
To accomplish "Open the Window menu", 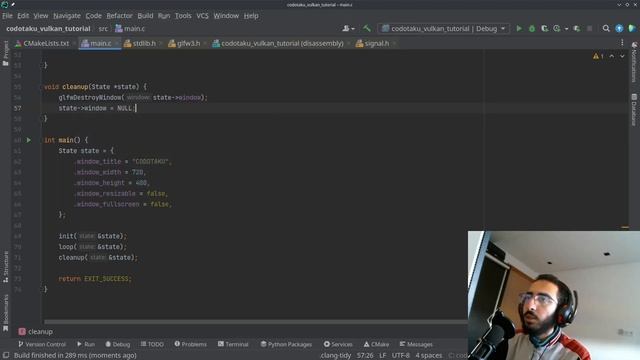I will (x=226, y=16).
